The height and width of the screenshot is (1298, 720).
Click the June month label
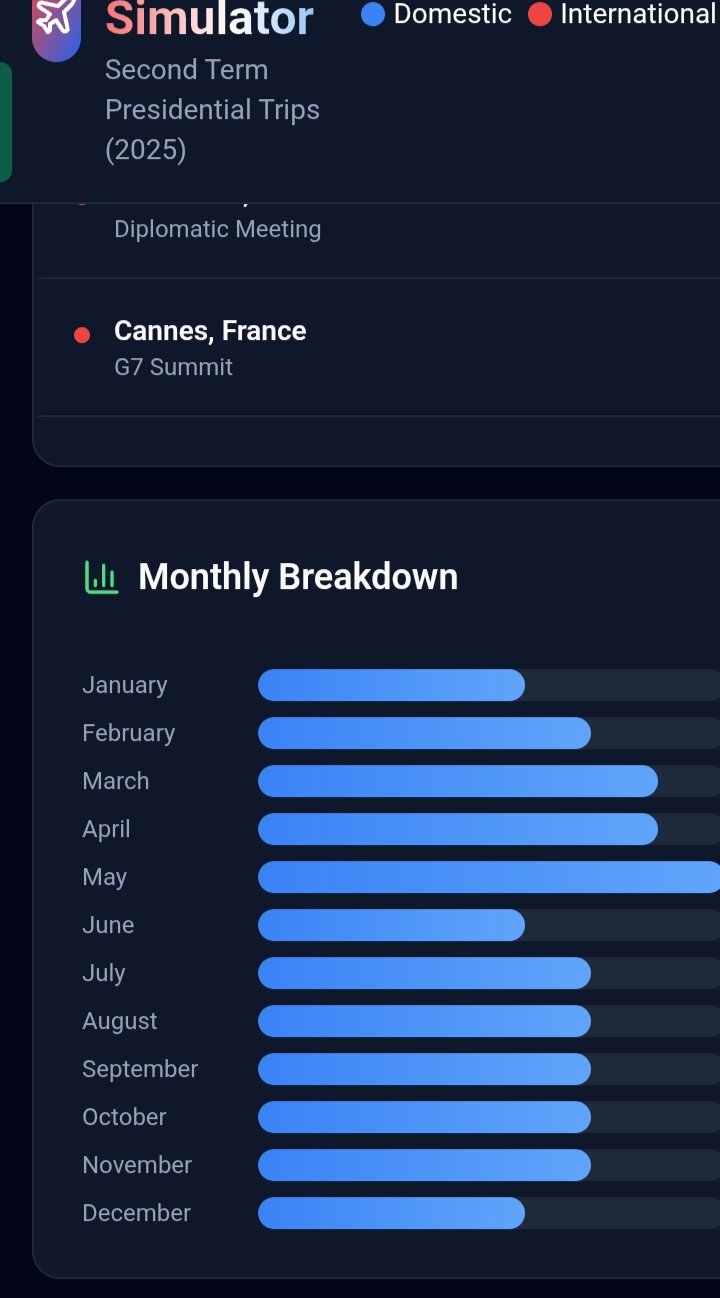click(108, 925)
